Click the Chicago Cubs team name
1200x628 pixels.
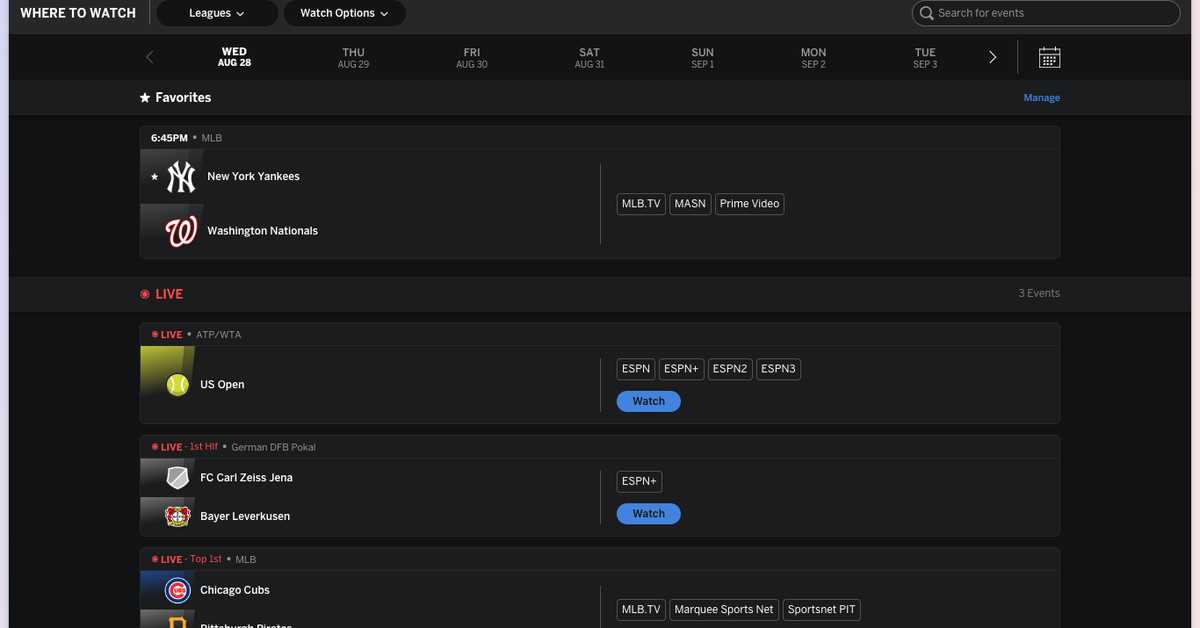click(235, 591)
